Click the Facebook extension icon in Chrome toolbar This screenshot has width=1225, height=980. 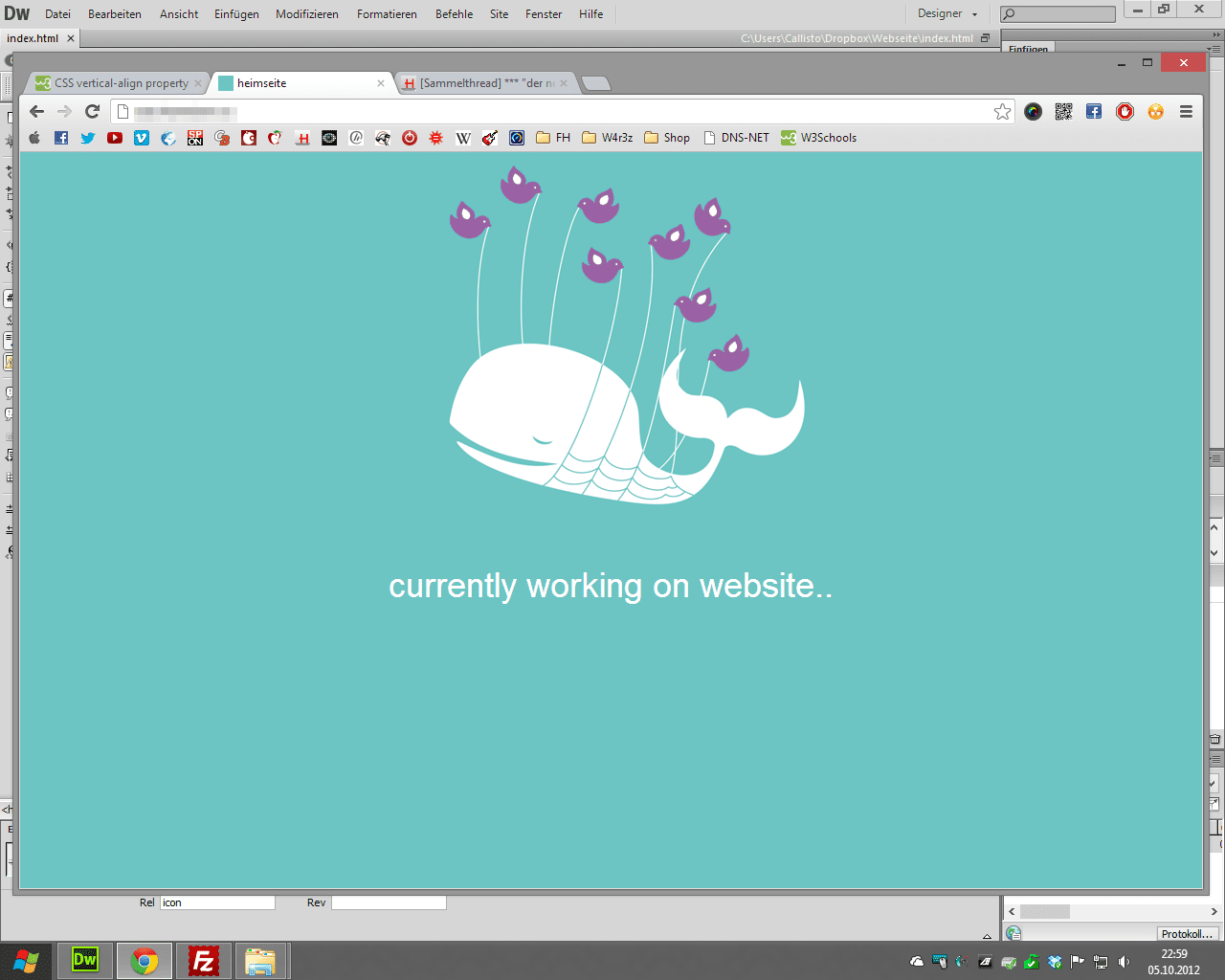pos(1094,112)
